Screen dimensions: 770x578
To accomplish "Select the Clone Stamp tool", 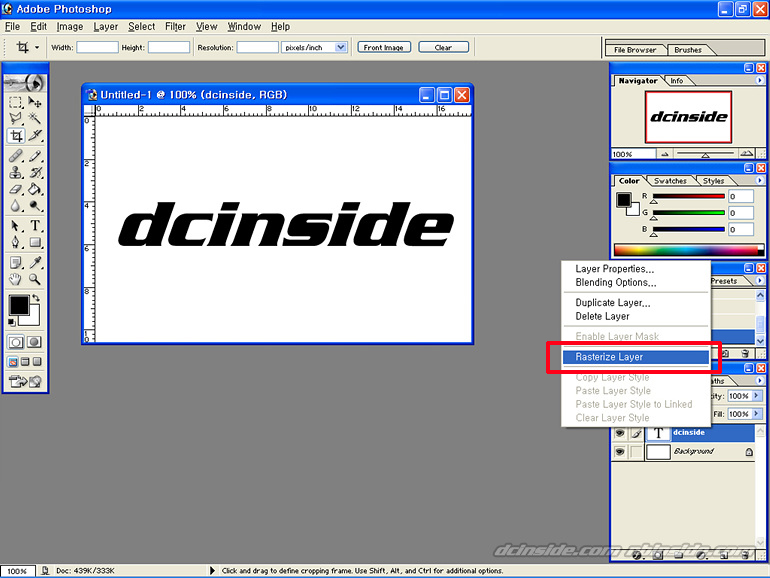I will (x=15, y=172).
